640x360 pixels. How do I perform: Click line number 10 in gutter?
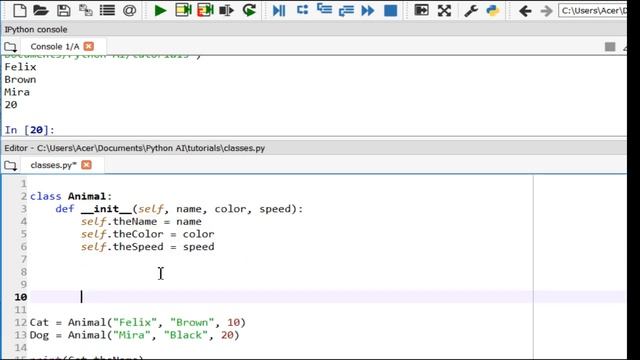(21, 297)
